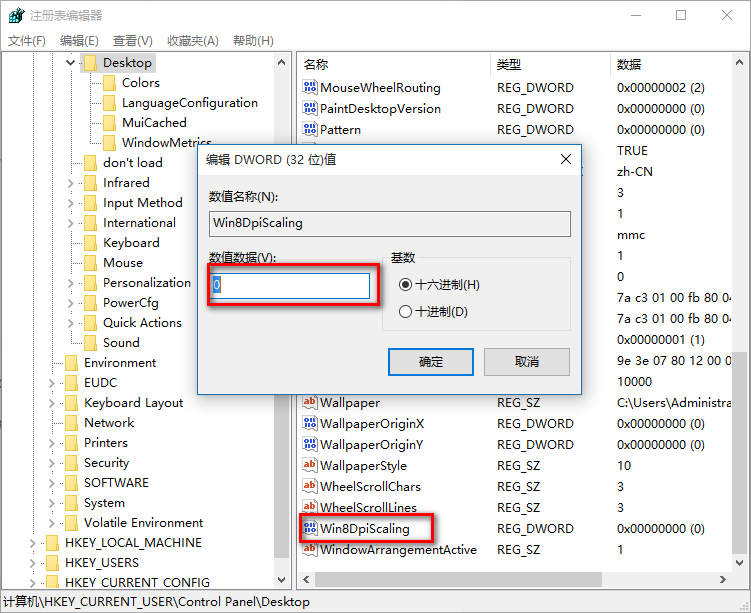Collapse the Desktop tree node
Viewport: 751px width, 613px height.
(x=70, y=63)
